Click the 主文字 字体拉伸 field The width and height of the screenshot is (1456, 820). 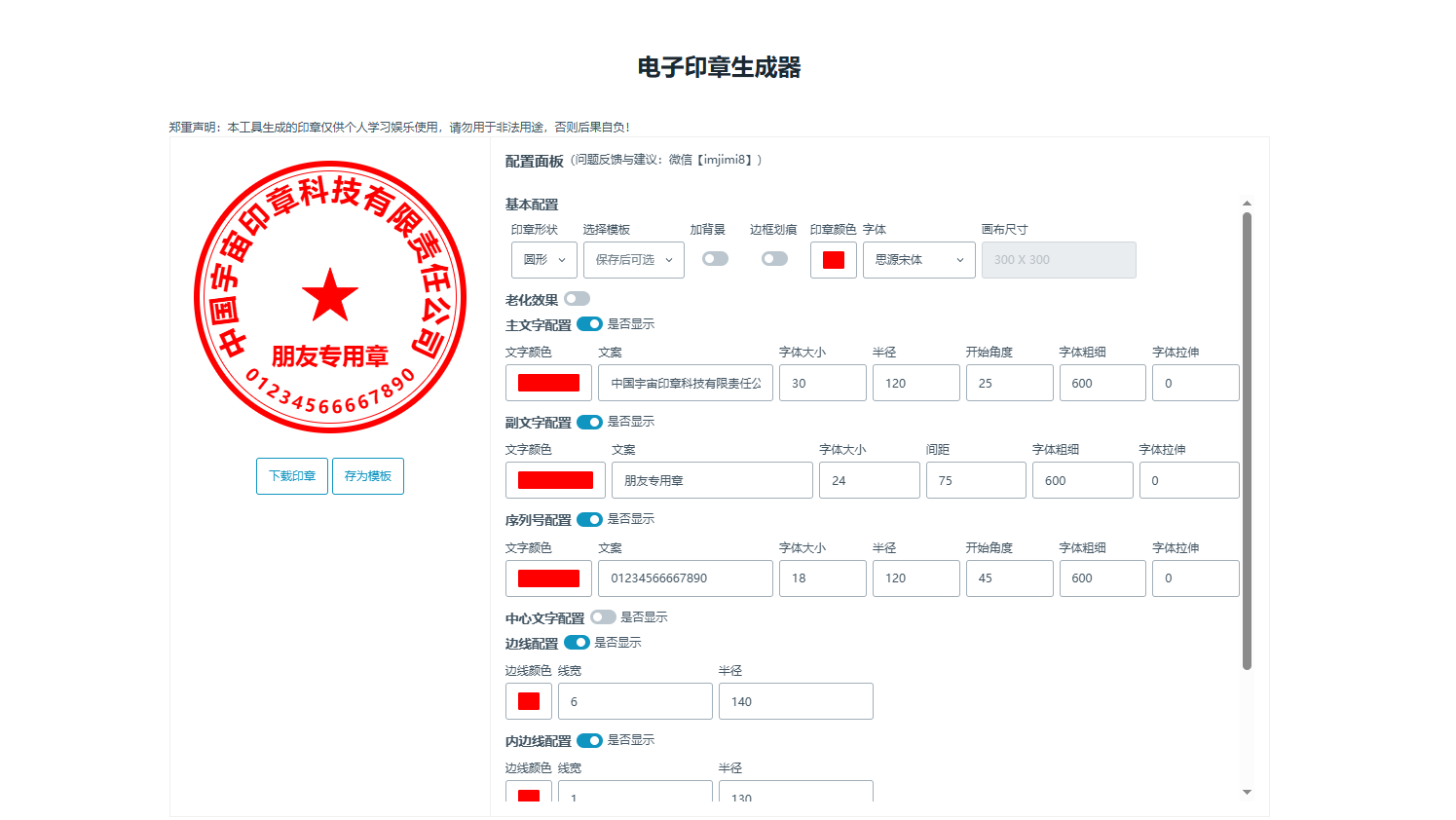(1196, 383)
